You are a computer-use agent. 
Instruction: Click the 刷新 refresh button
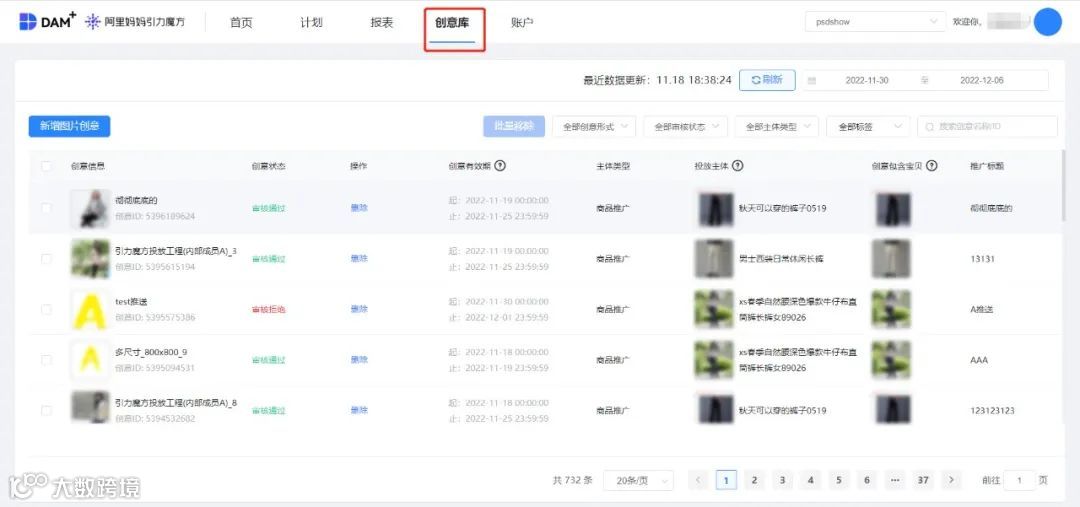[x=767, y=80]
